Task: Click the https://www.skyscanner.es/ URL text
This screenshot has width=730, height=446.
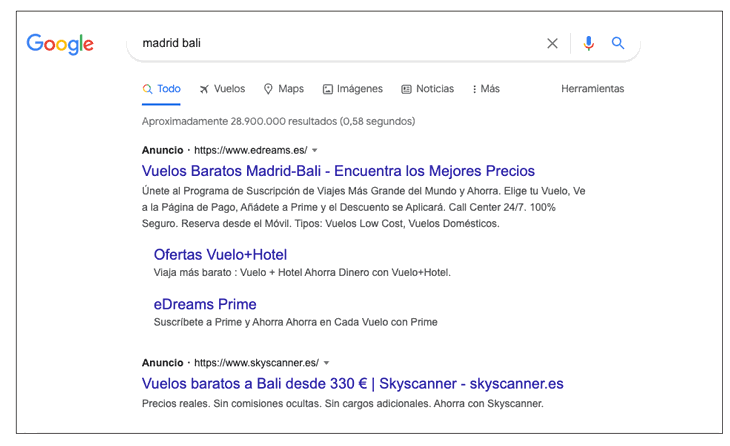Action: [x=257, y=363]
